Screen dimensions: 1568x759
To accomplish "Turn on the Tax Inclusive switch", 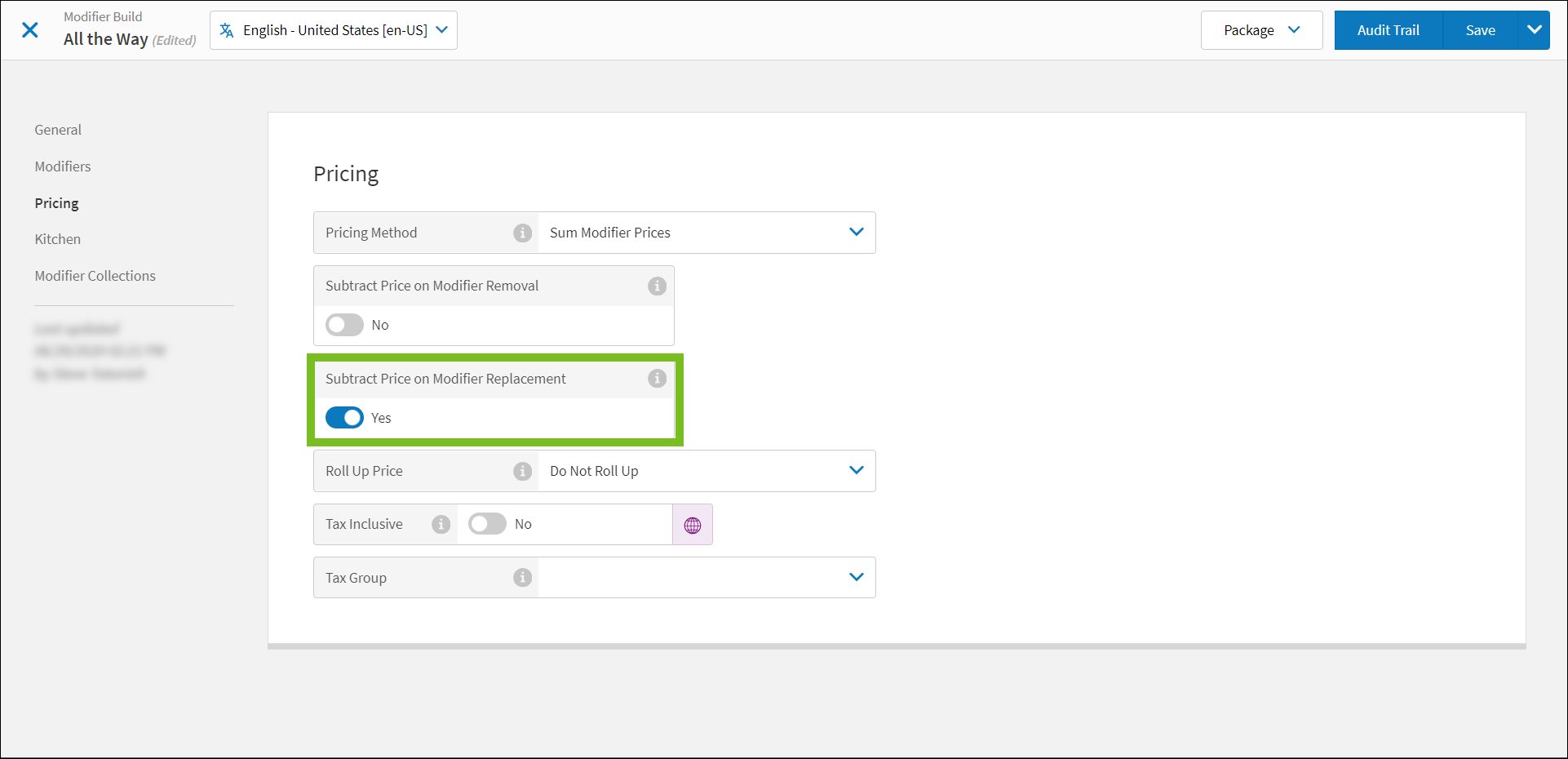I will click(x=487, y=524).
